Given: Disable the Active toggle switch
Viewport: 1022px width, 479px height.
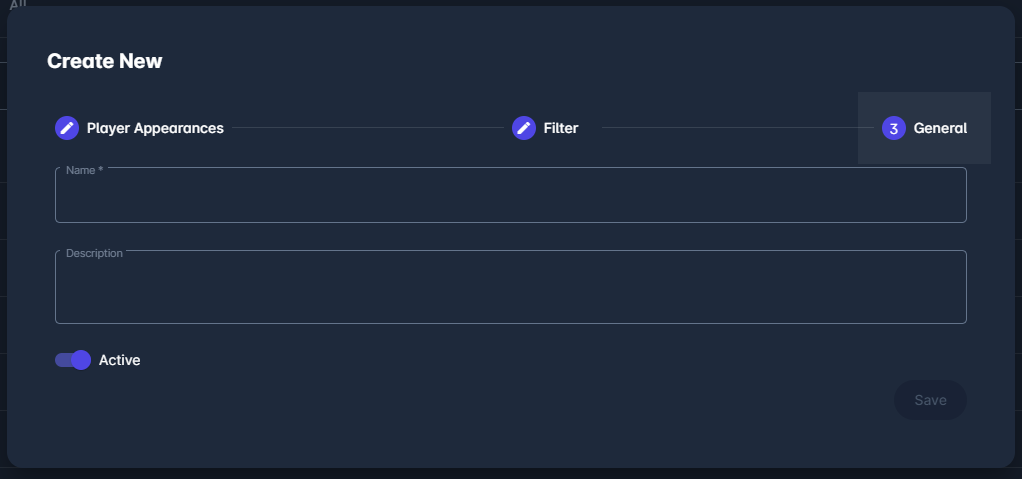Looking at the screenshot, I should [x=73, y=360].
